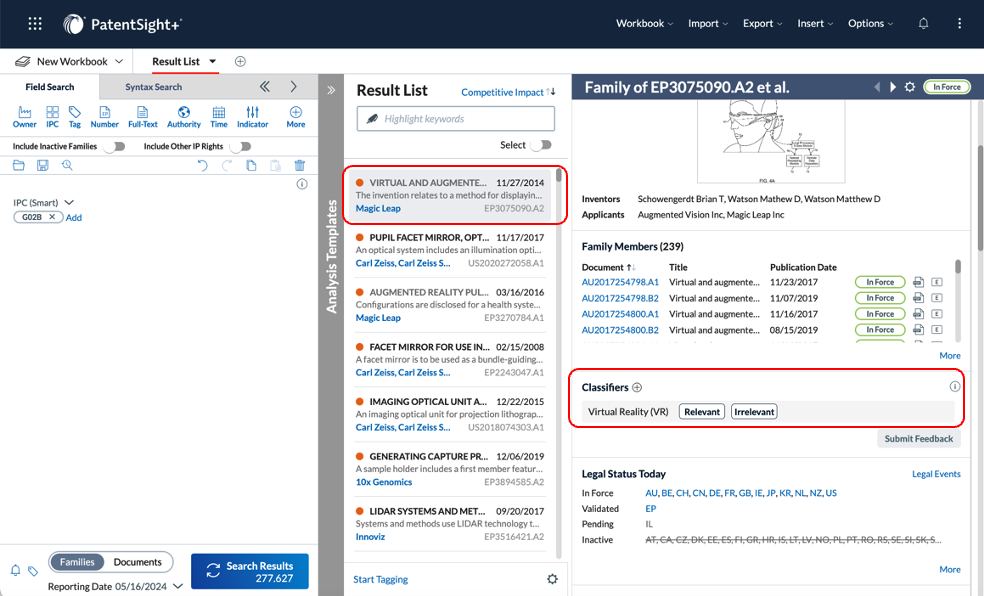Submit classifier feedback
This screenshot has height=596, width=984.
point(919,439)
